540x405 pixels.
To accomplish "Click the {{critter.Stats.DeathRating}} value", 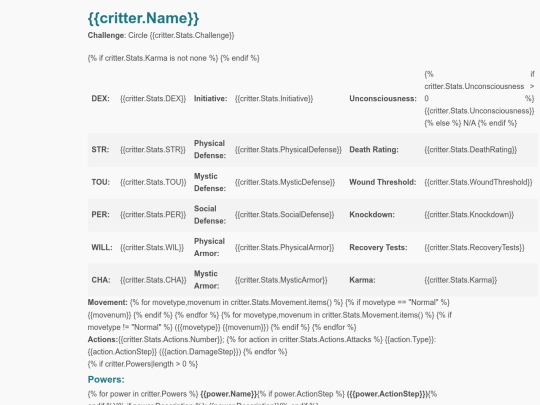I will pyautogui.click(x=470, y=150).
